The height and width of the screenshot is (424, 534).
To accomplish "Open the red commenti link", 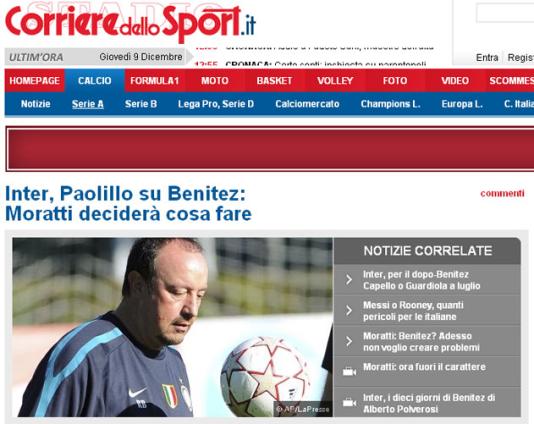I will [x=502, y=193].
